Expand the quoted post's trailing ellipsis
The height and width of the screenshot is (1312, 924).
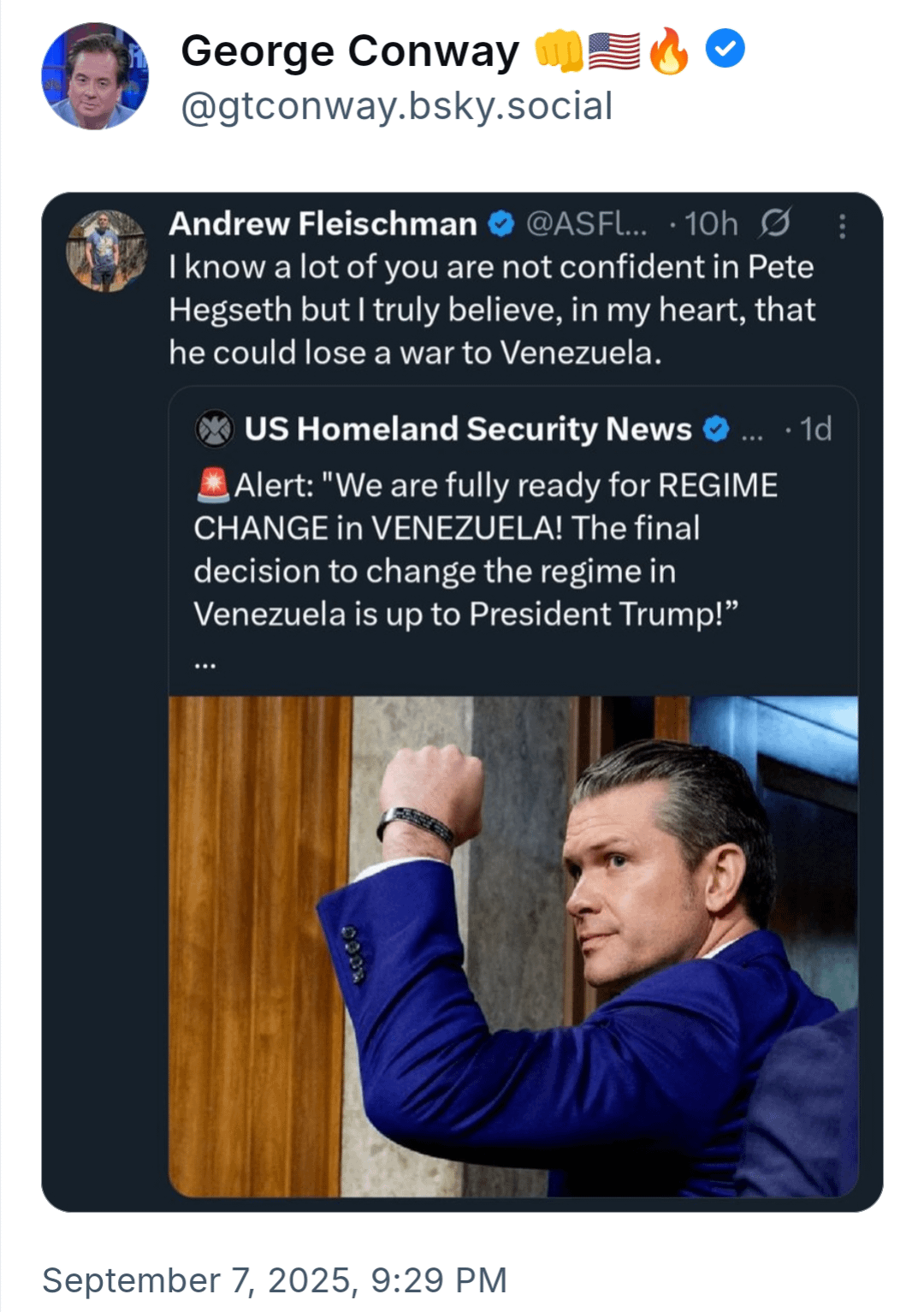(x=205, y=662)
